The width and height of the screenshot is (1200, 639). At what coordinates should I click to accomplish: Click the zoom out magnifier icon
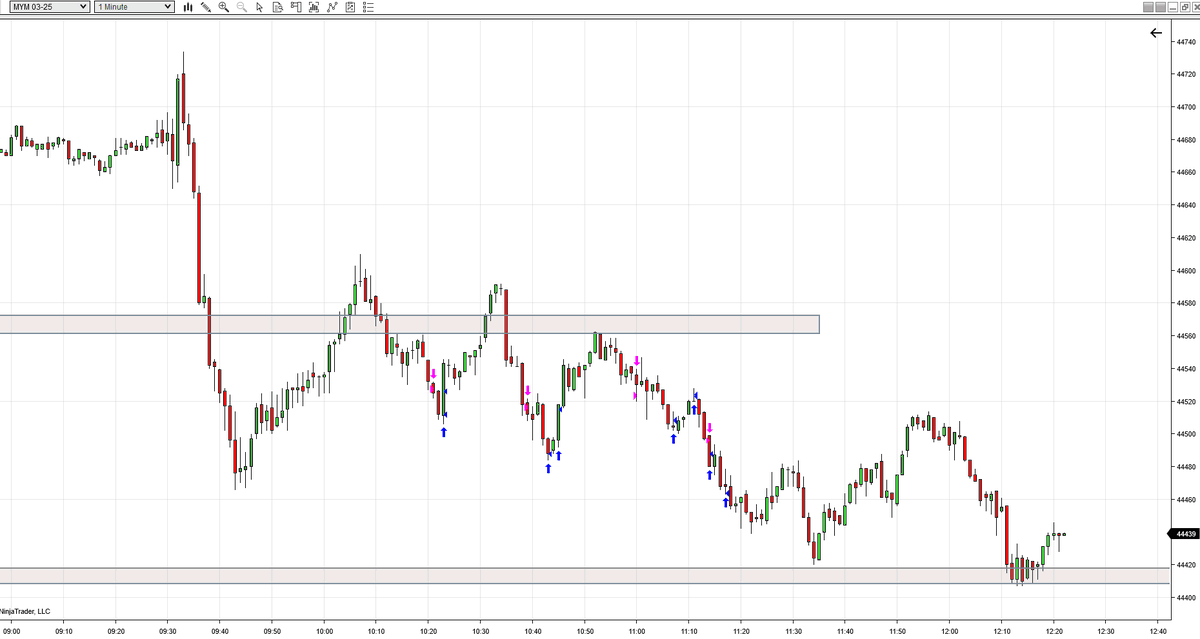click(241, 7)
